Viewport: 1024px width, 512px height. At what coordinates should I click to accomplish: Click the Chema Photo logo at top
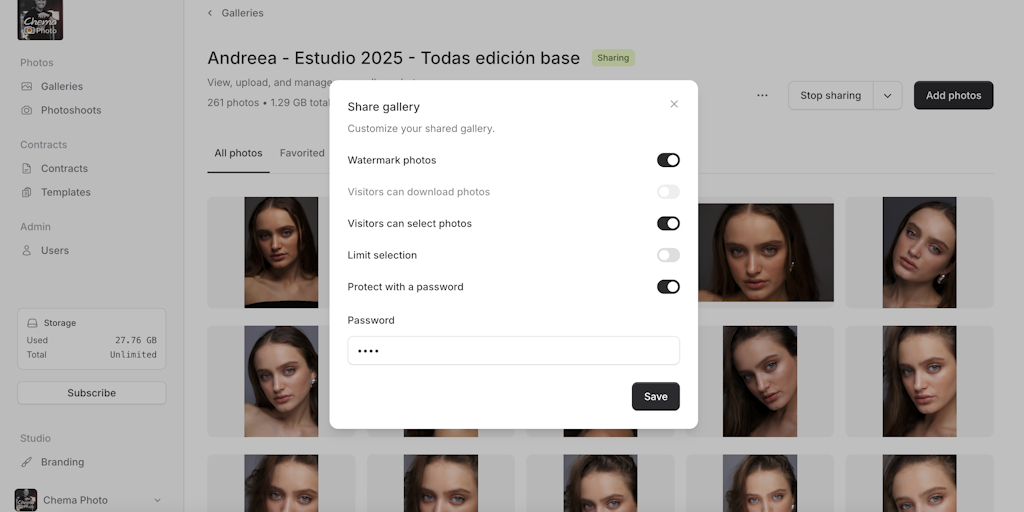pos(40,20)
